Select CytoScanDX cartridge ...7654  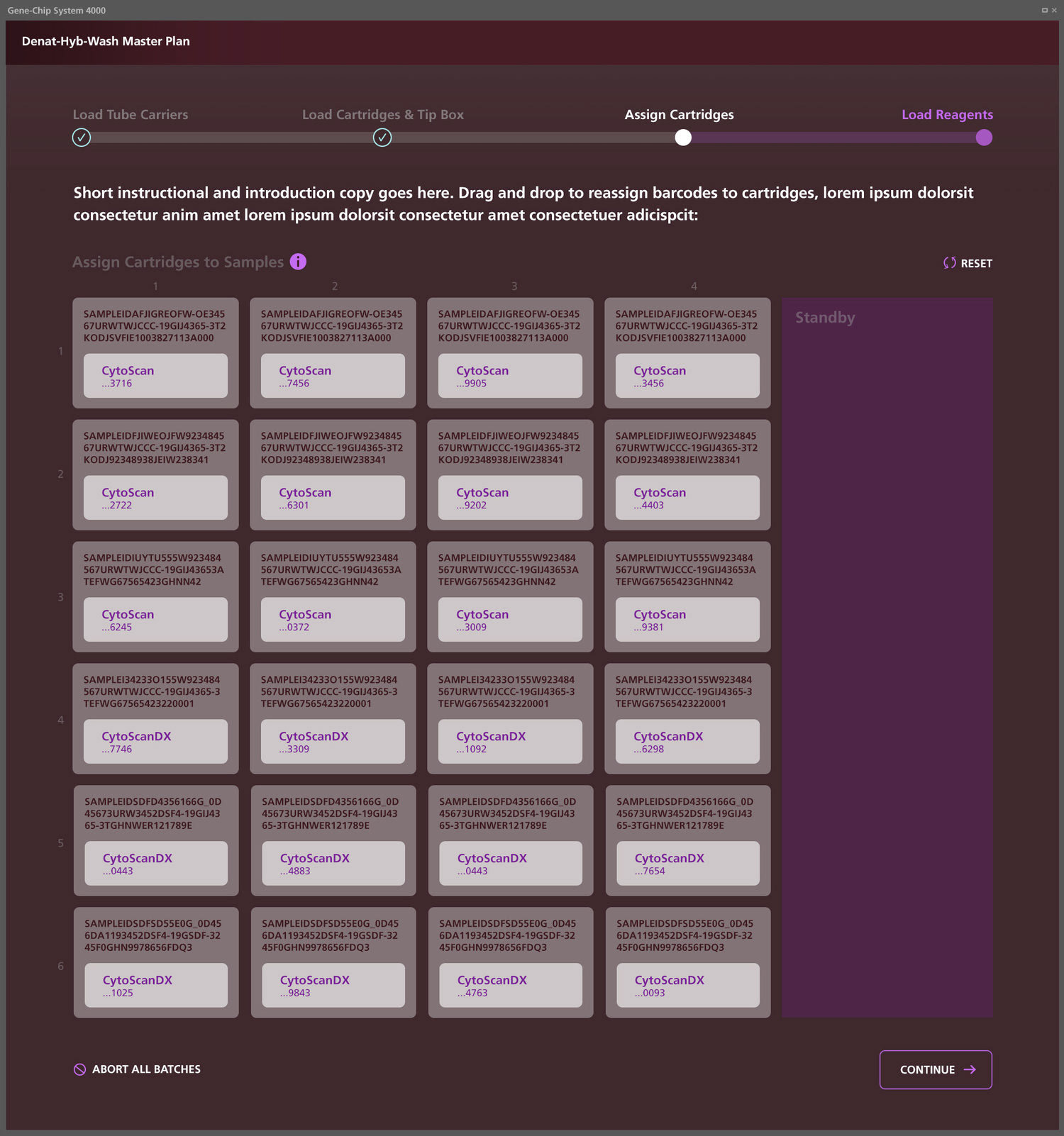[688, 864]
